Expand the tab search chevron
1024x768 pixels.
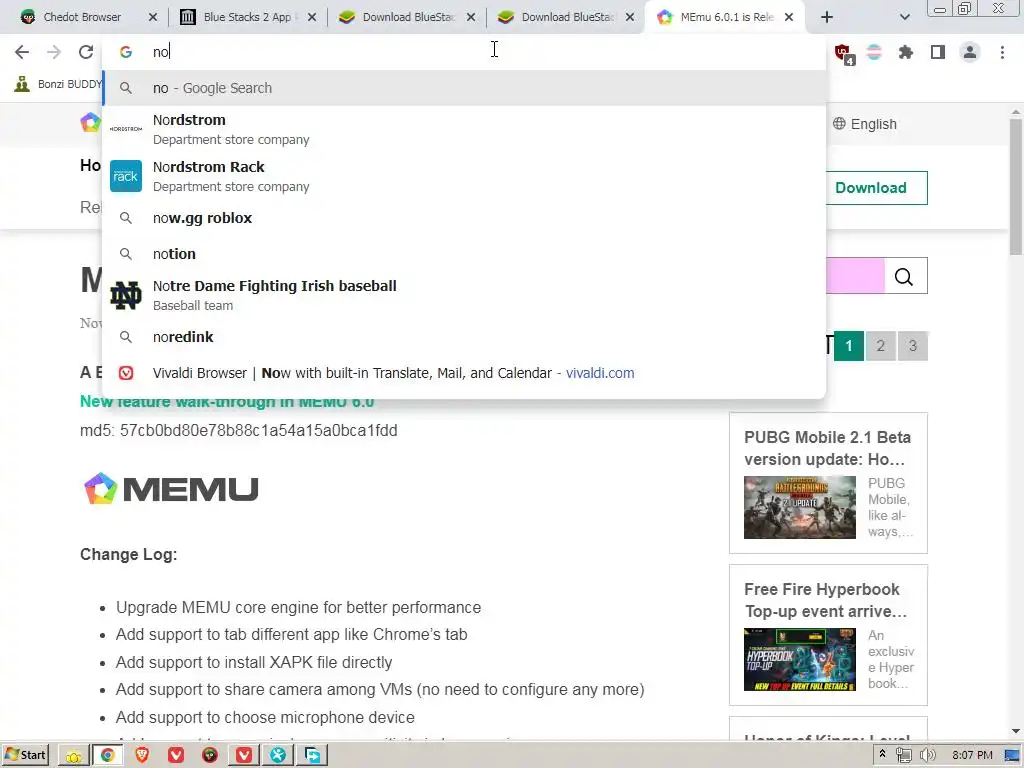(904, 17)
